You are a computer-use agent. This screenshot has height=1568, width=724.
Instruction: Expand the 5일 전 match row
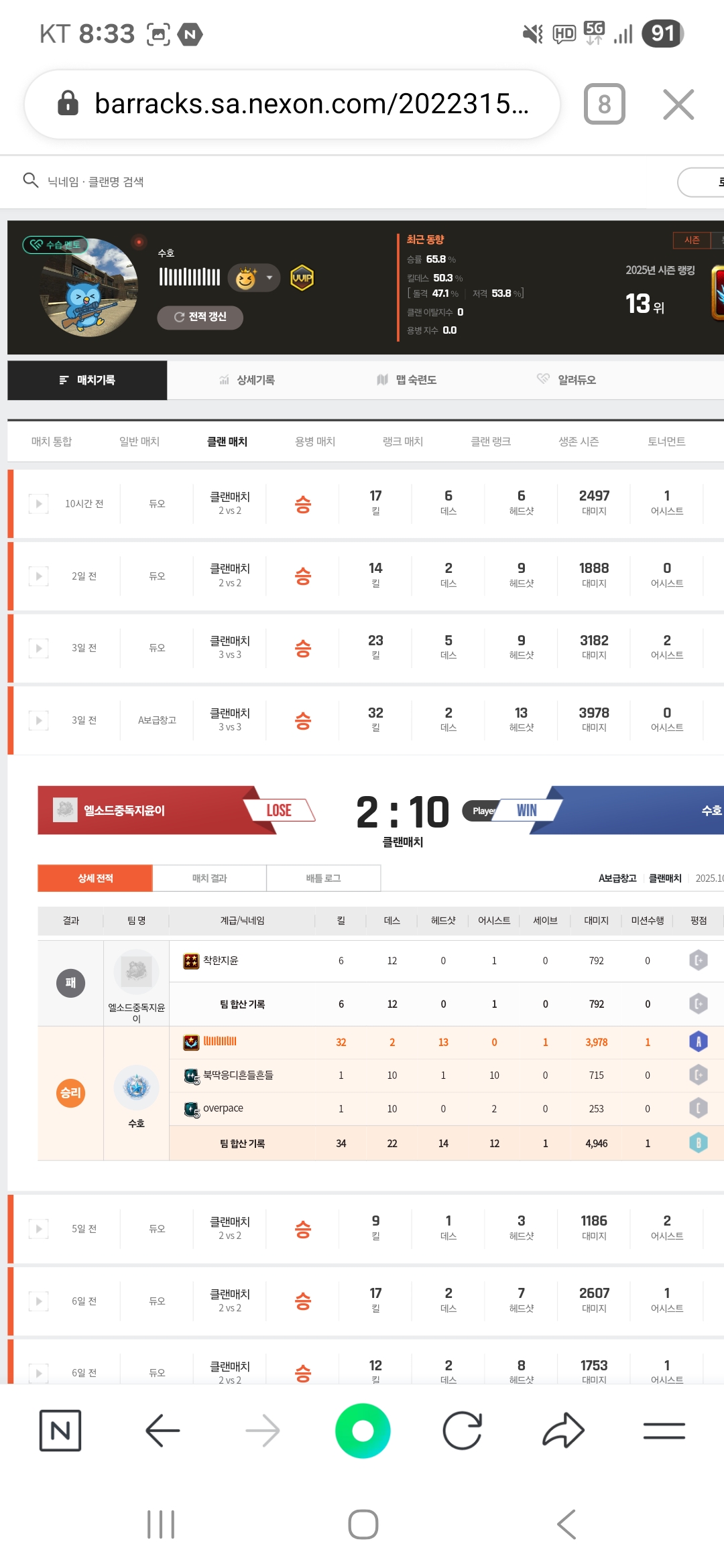38,1229
